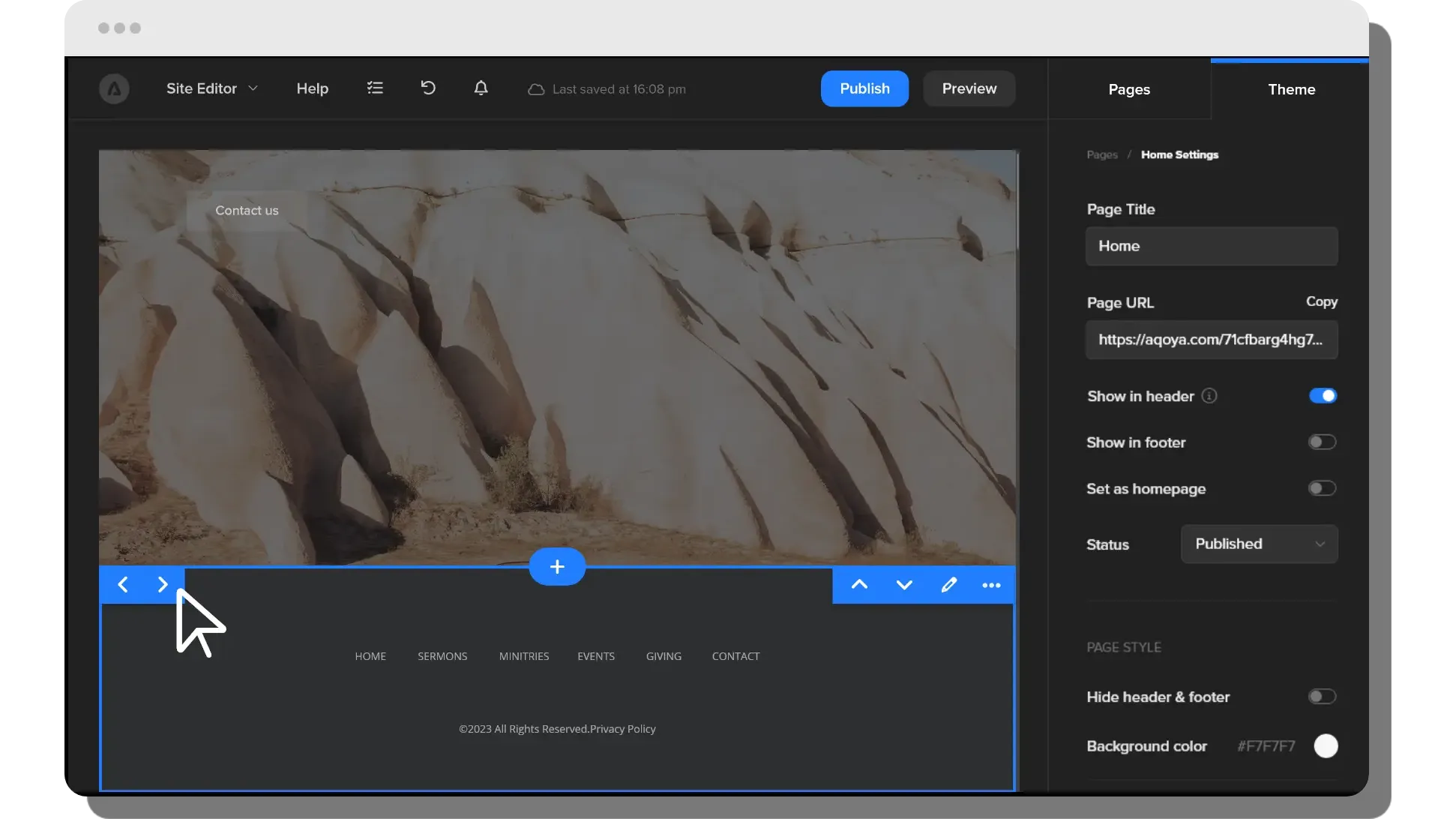Click the checklist icon in top toolbar
Viewport: 1456px width, 819px height.
click(x=375, y=88)
